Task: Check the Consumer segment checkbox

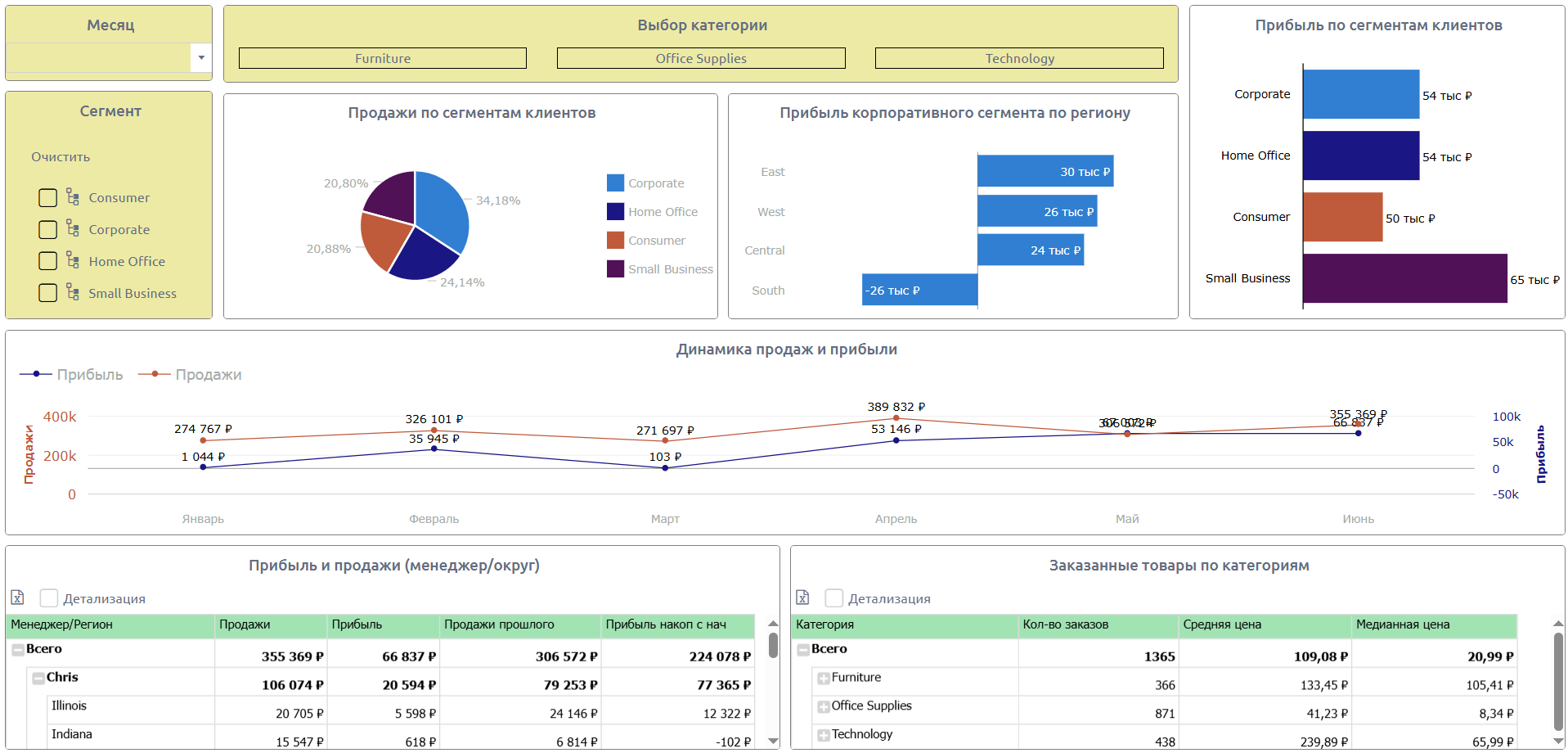Action: point(48,197)
